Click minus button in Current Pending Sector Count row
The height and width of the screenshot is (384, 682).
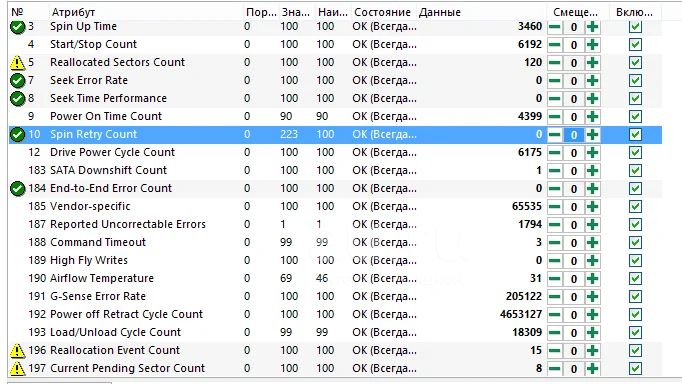pyautogui.click(x=554, y=368)
